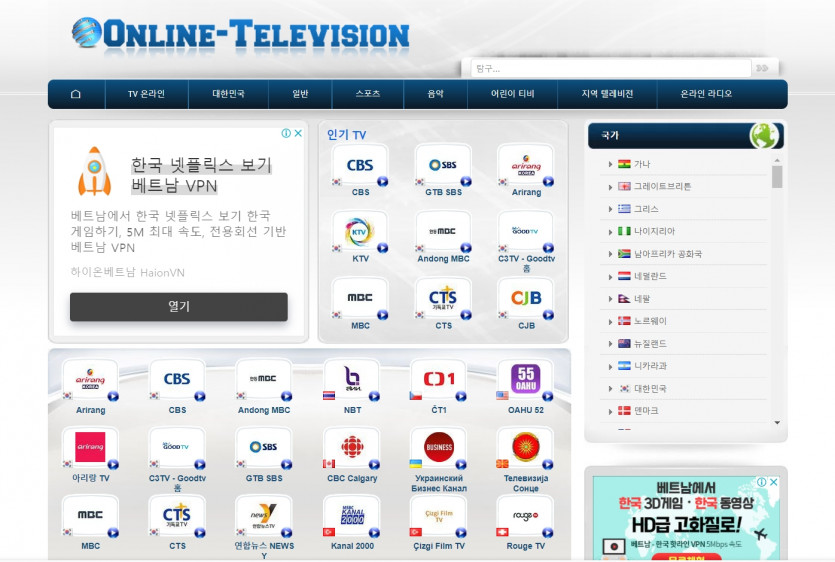Expand the 뉴질랜드 country entry

pyautogui.click(x=610, y=344)
